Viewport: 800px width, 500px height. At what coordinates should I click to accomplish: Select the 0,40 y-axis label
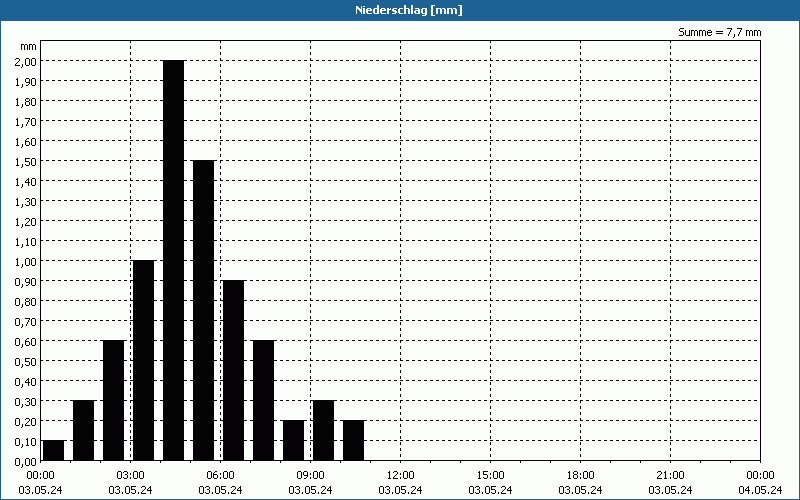27,381
